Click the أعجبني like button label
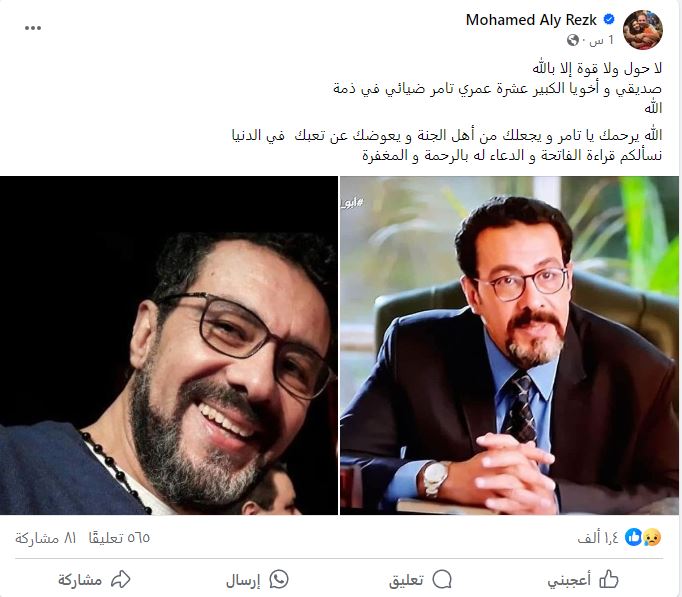The width and height of the screenshot is (682, 597). (x=569, y=580)
